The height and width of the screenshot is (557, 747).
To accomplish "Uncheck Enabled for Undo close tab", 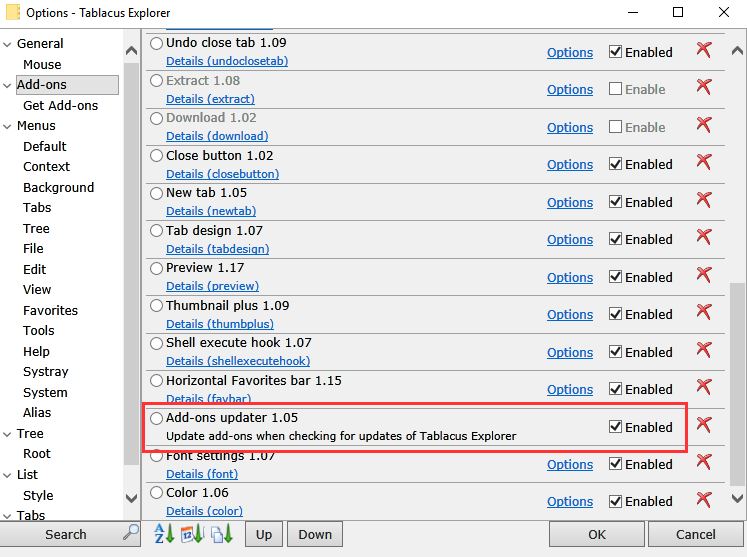I will [615, 51].
